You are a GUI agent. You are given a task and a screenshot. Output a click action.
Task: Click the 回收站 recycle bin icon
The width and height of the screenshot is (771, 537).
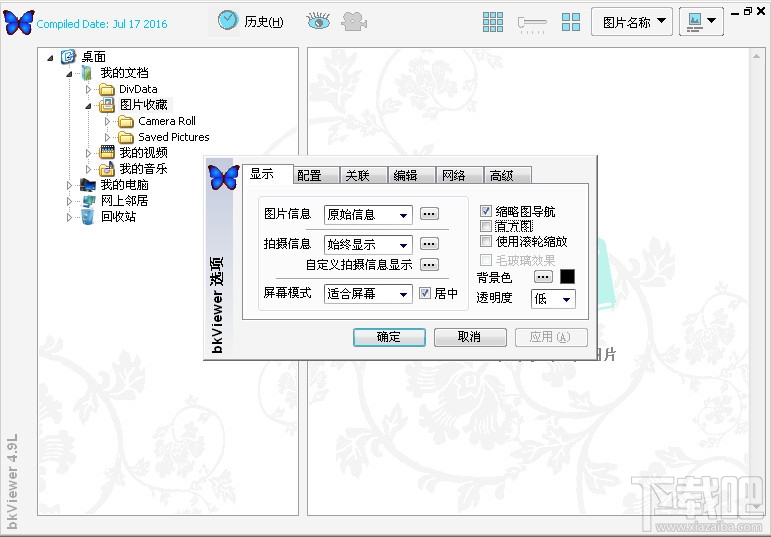[88, 216]
